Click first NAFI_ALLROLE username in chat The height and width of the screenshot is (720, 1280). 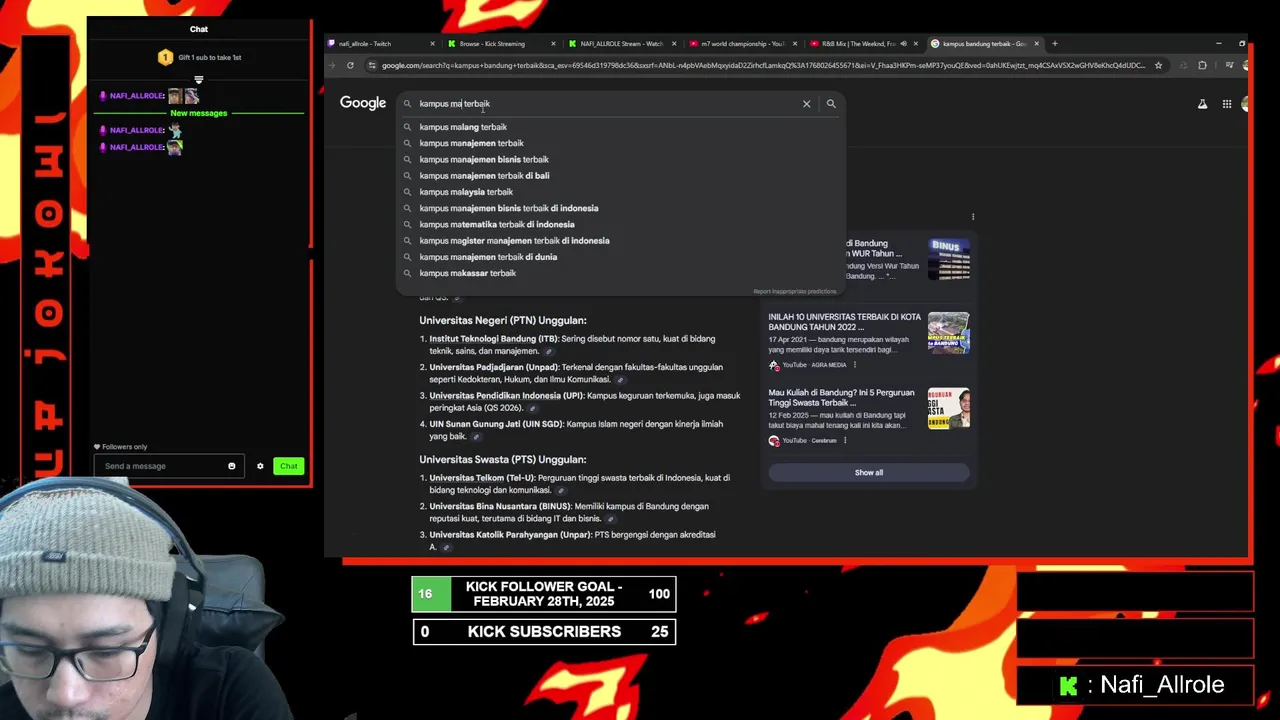pos(137,96)
